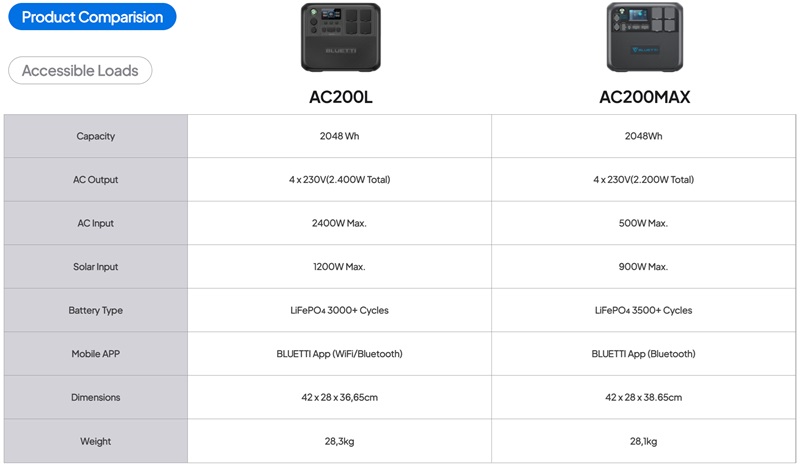Image resolution: width=800 pixels, height=466 pixels.
Task: Click AC200MAX 500W Max. AC input cell
Action: (643, 223)
